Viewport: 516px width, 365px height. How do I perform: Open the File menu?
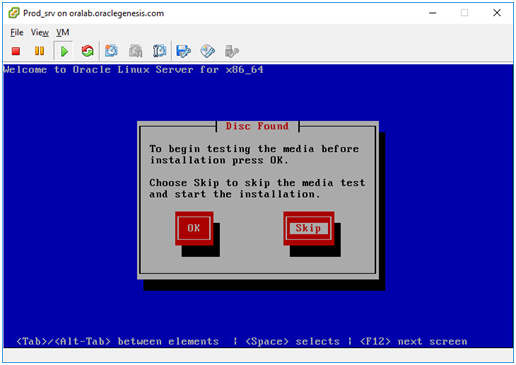17,33
